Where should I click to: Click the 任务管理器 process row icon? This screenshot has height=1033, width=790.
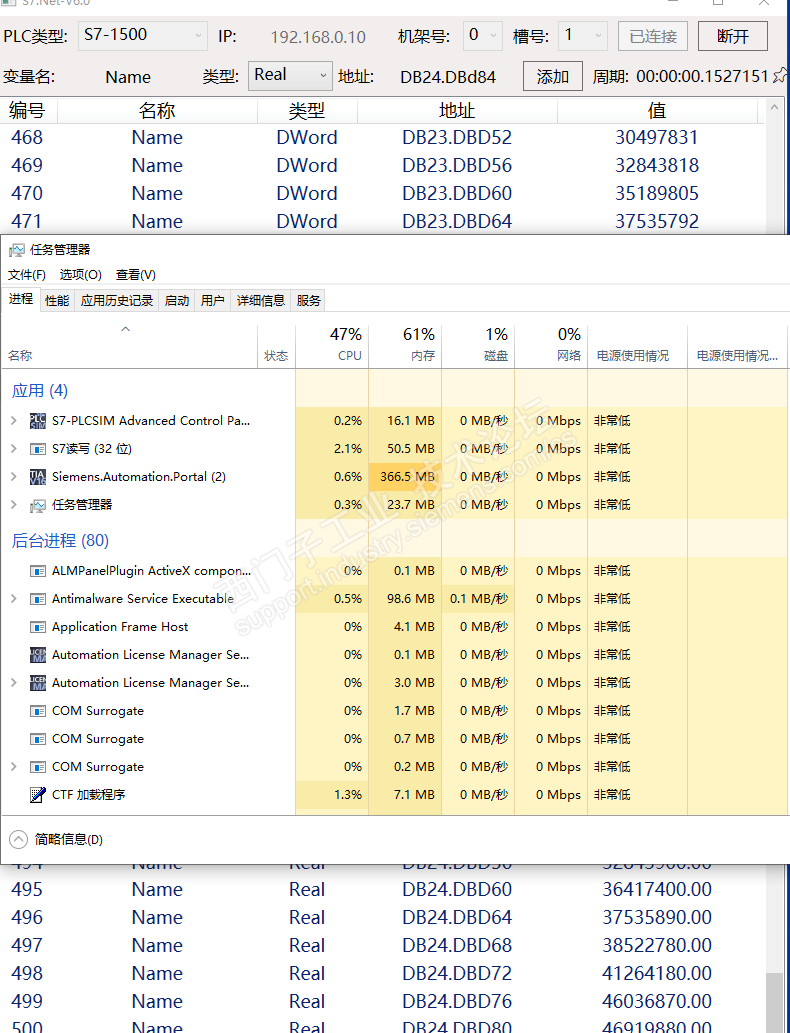38,505
